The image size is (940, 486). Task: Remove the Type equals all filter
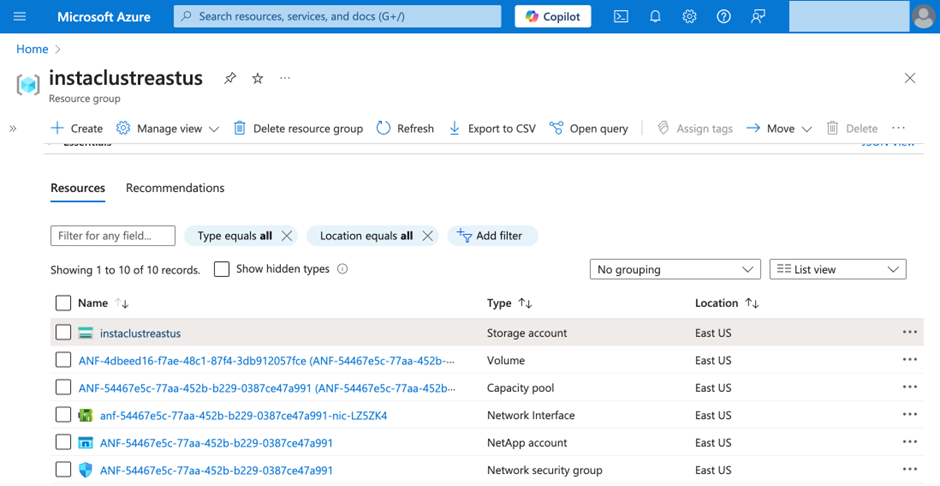tap(287, 236)
